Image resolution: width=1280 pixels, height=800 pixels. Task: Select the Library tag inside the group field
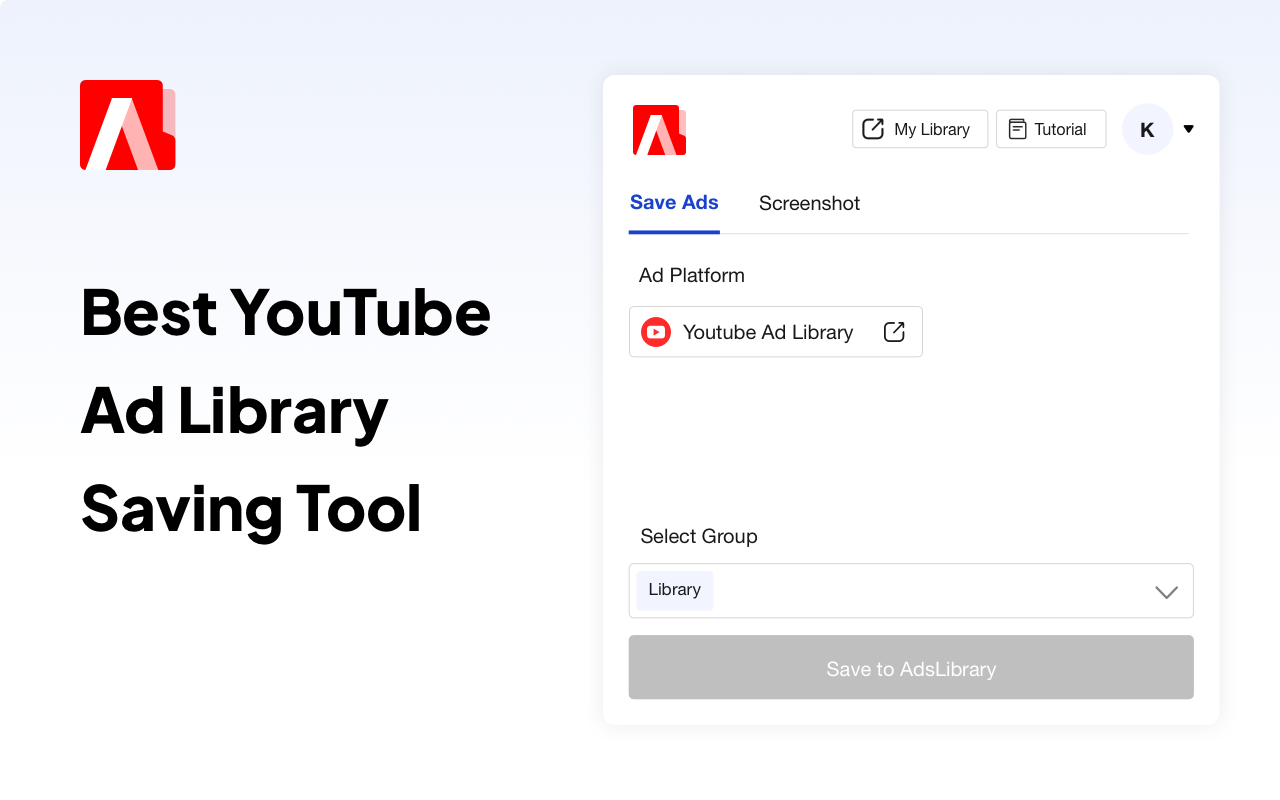click(674, 590)
